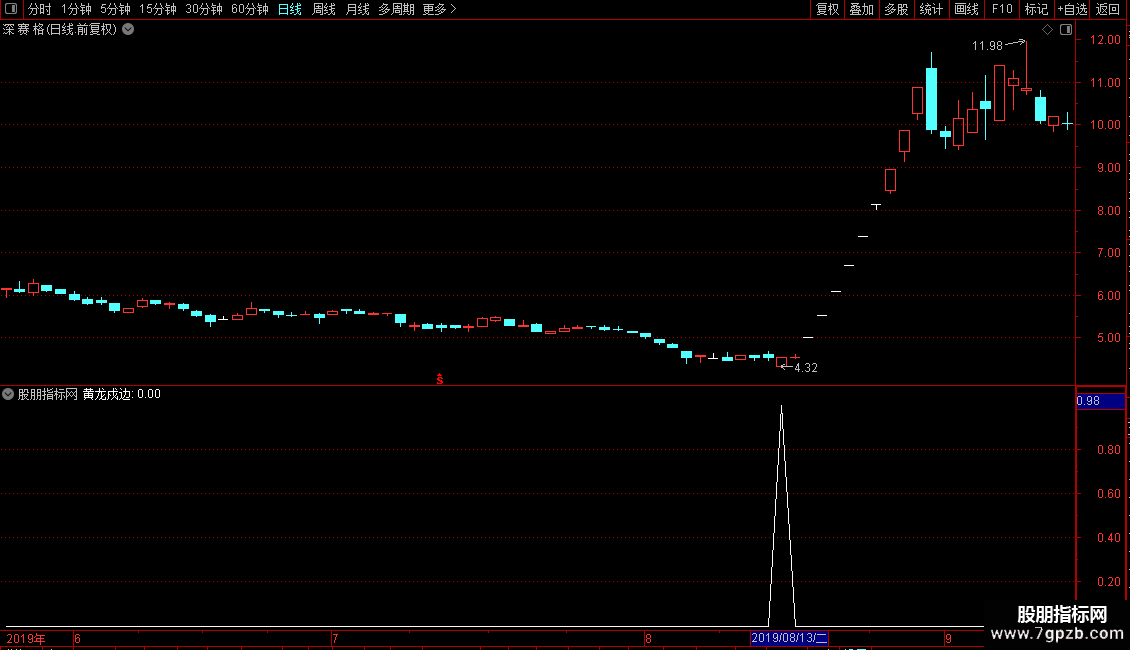Click the 2019/08/13 date label
The height and width of the screenshot is (650, 1130).
coord(789,638)
